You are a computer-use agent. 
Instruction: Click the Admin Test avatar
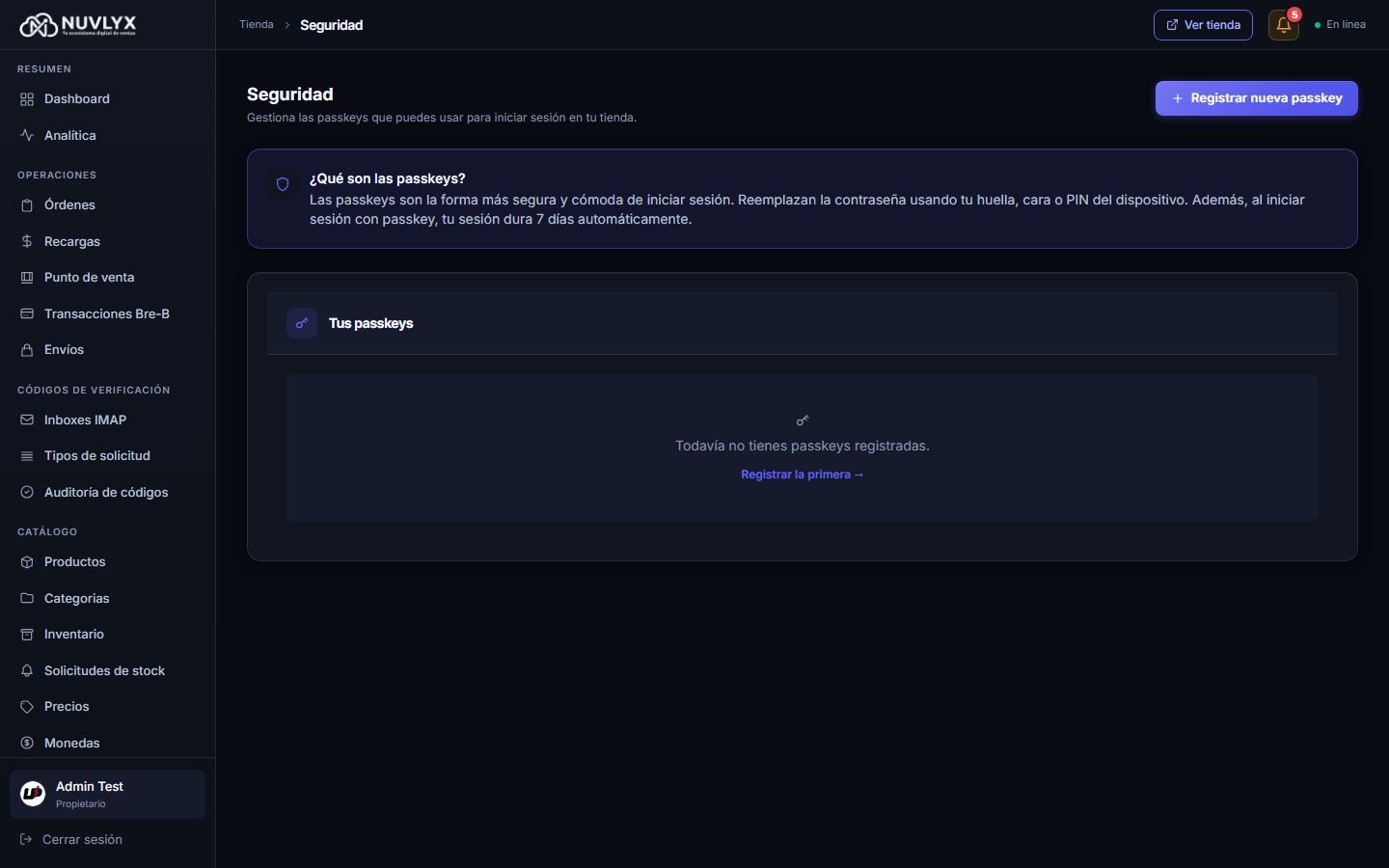coord(33,794)
